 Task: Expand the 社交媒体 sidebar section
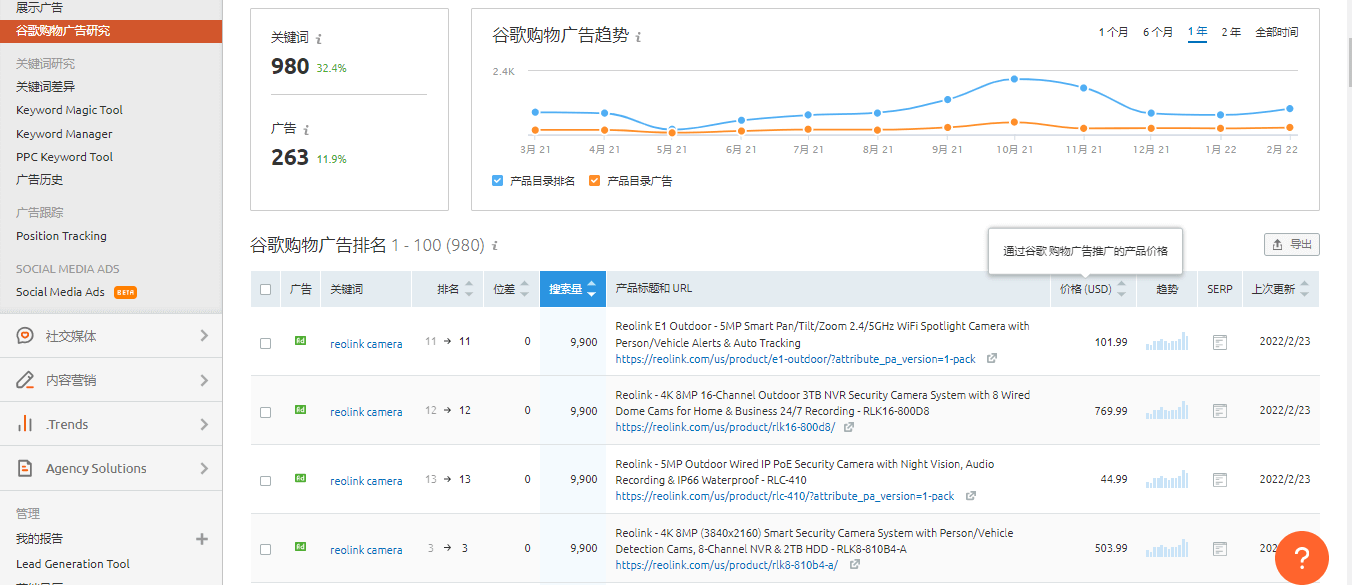tap(204, 336)
